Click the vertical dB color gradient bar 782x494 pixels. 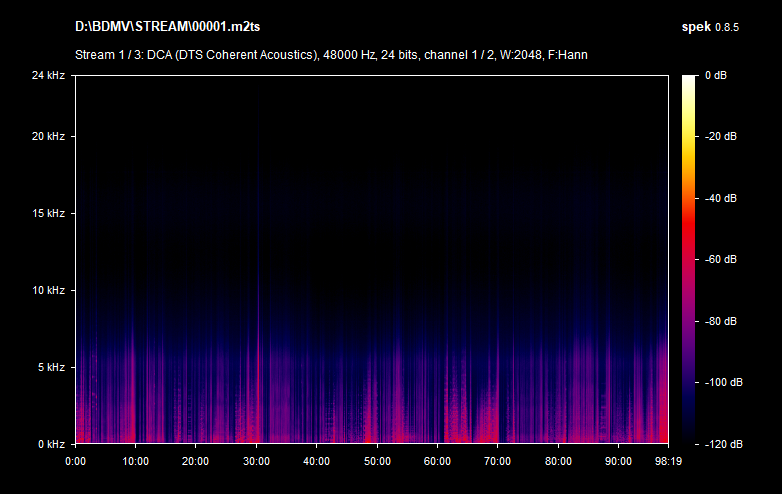[689, 260]
